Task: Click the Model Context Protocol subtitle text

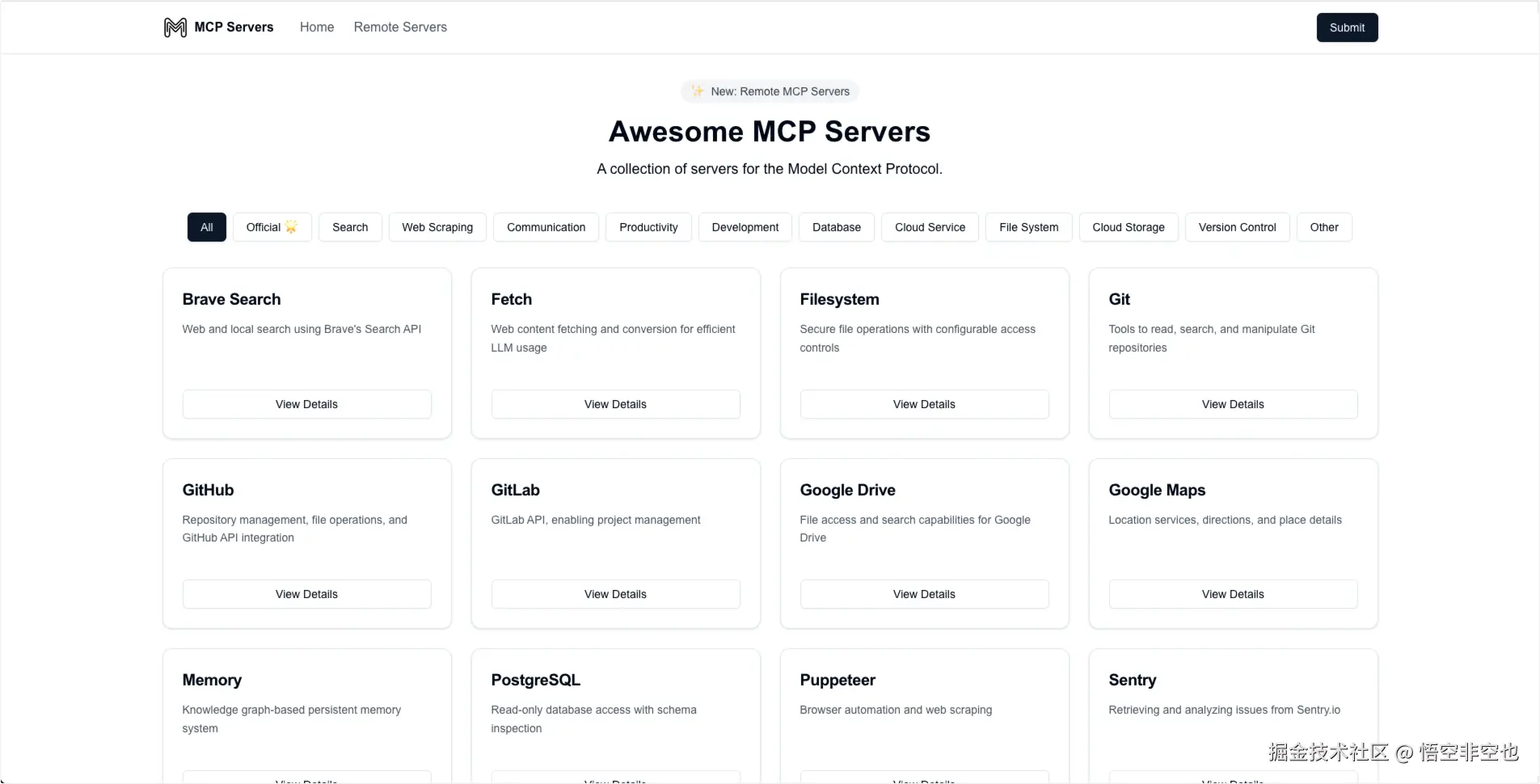Action: coord(770,169)
